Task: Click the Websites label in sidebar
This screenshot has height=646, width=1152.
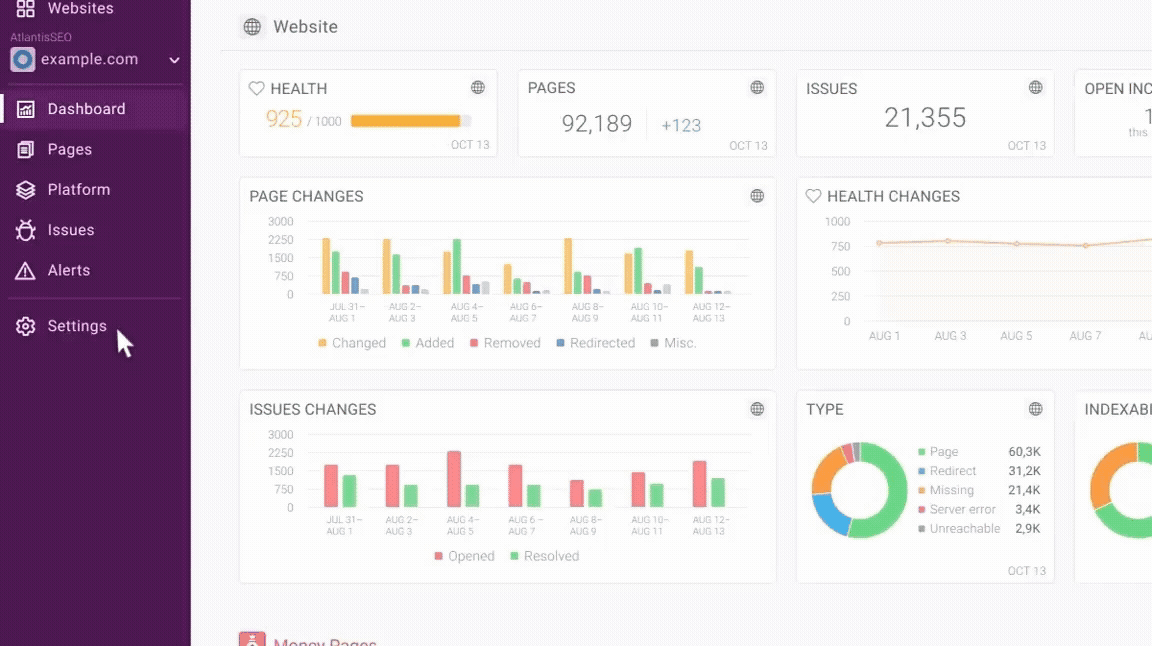Action: pos(81,9)
